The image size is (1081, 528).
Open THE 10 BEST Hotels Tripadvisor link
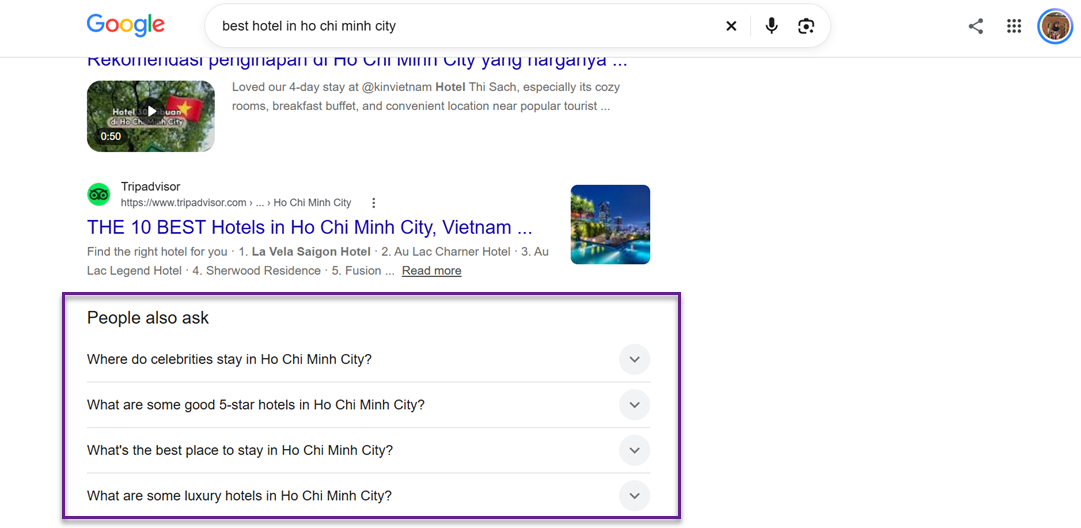(x=310, y=227)
